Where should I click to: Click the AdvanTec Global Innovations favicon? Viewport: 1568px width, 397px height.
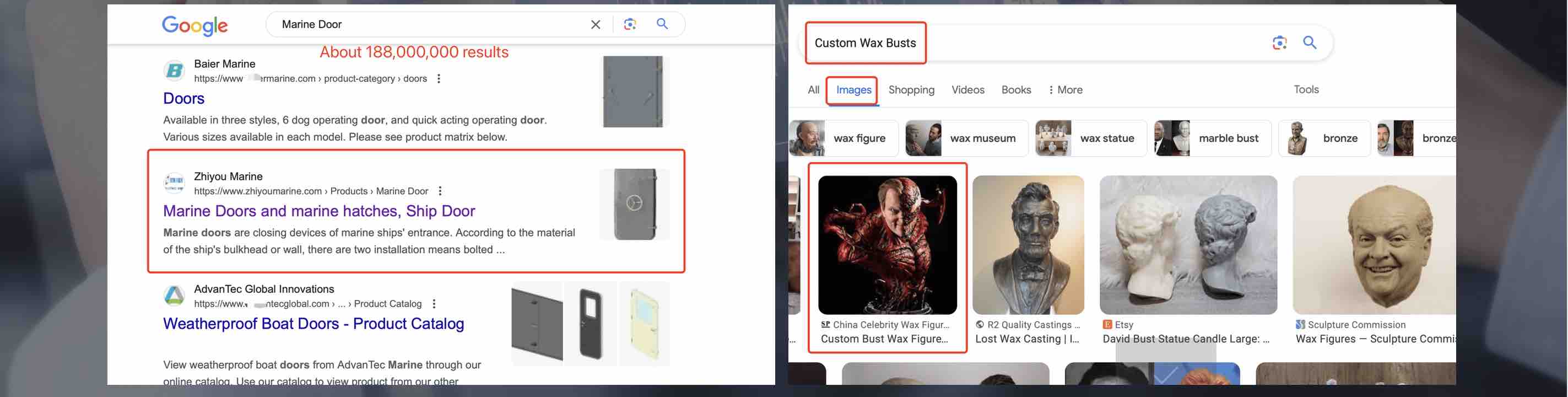[175, 296]
